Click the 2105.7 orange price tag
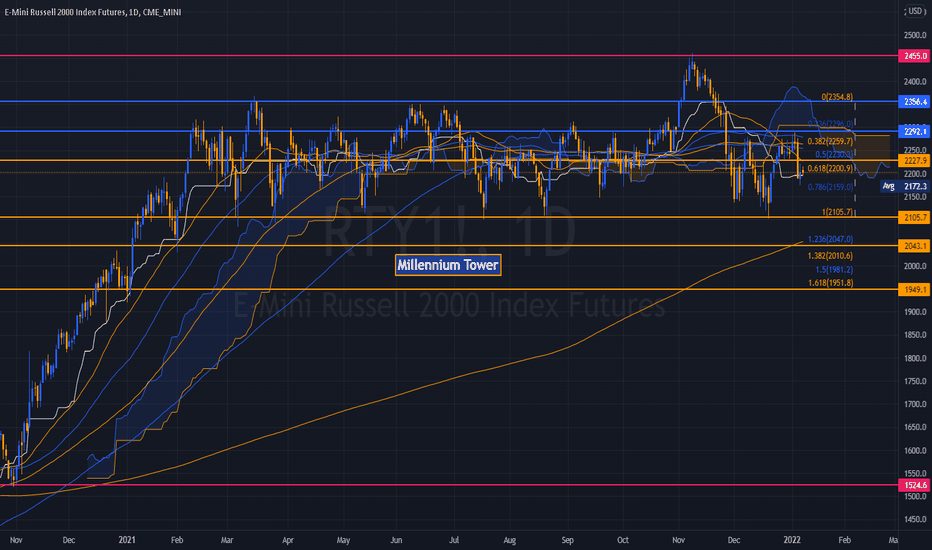 [915, 218]
